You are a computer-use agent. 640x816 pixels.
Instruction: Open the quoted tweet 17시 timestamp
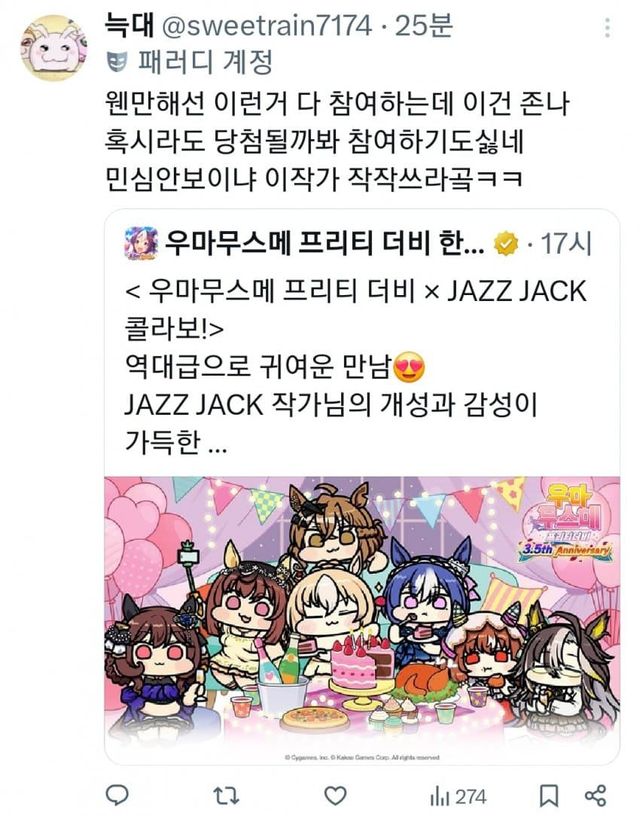point(566,243)
